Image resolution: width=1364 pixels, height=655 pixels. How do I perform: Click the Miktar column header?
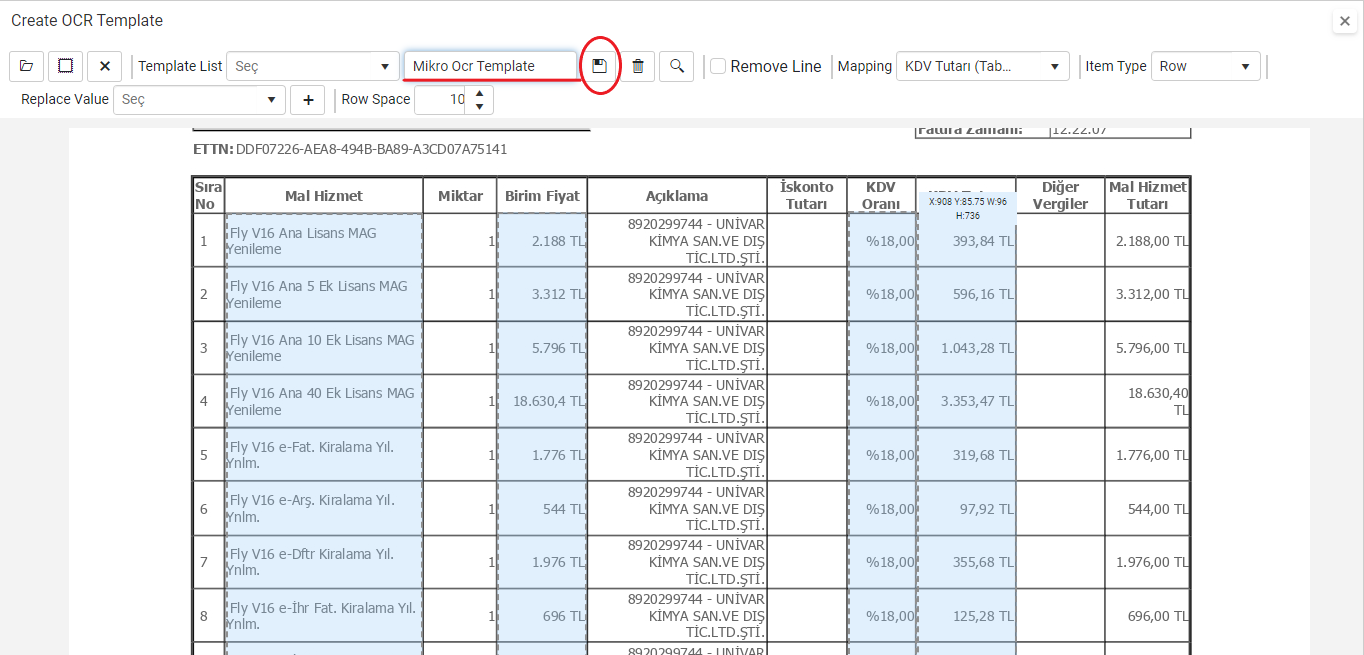(460, 196)
